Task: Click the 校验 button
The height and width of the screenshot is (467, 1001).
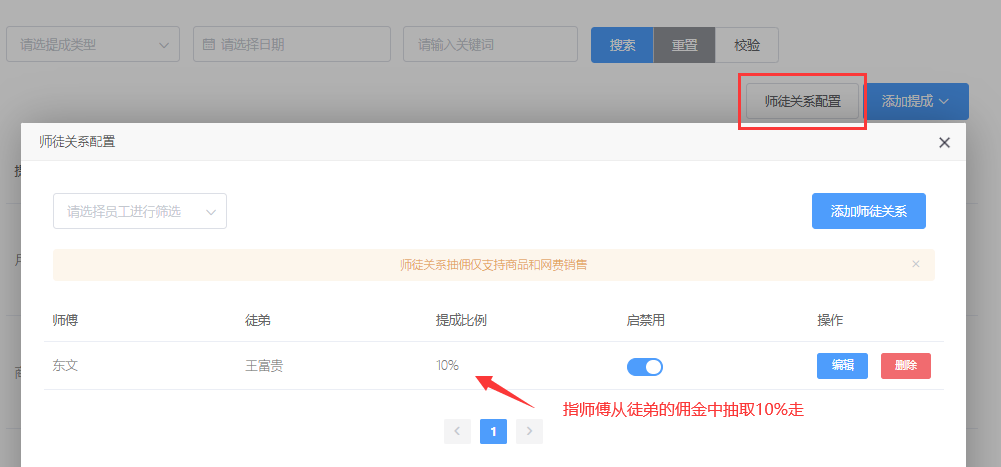Action: (x=747, y=45)
